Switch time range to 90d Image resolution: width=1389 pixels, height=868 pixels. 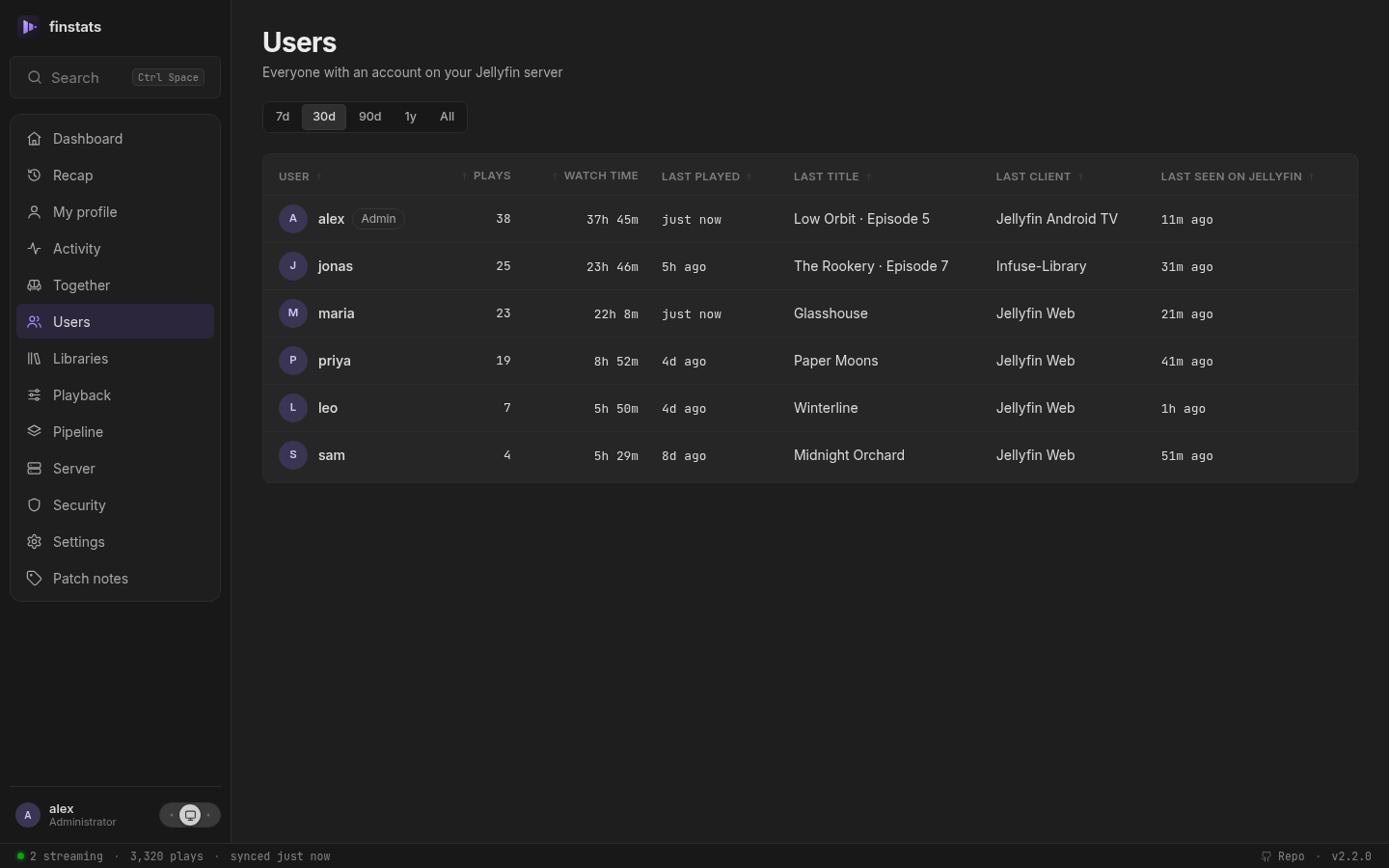(370, 117)
